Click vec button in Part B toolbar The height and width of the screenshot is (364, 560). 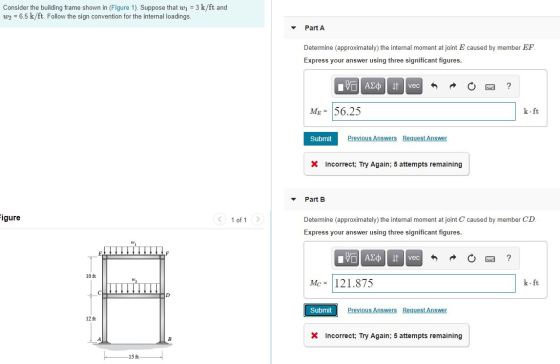click(414, 258)
